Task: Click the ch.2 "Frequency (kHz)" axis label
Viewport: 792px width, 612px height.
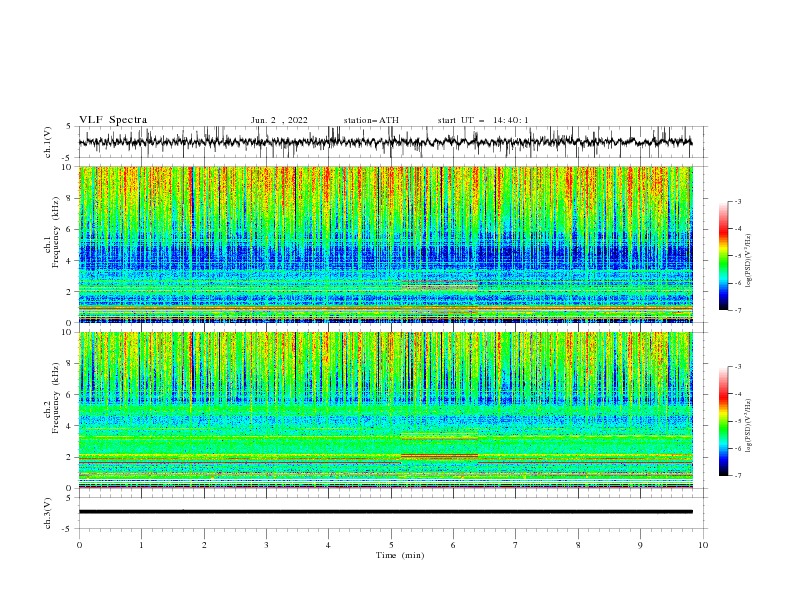Action: point(55,398)
